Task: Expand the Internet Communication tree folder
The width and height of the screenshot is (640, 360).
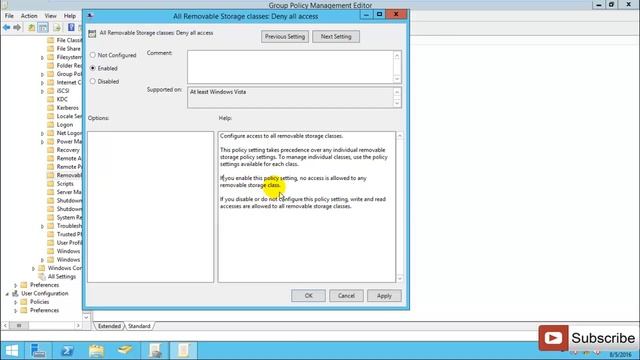Action: tap(42, 83)
